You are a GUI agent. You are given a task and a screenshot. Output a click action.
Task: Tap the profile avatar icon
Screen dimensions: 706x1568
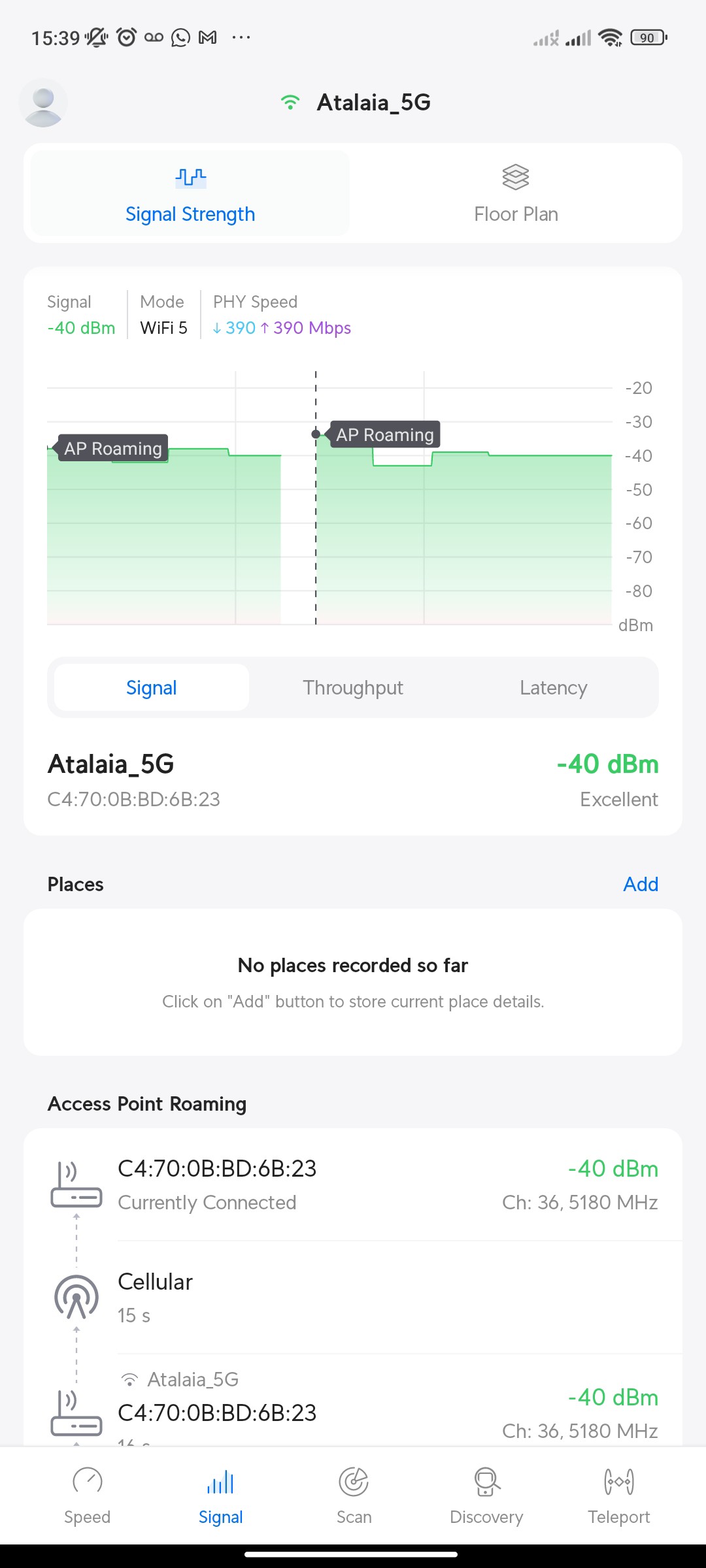pyautogui.click(x=43, y=103)
